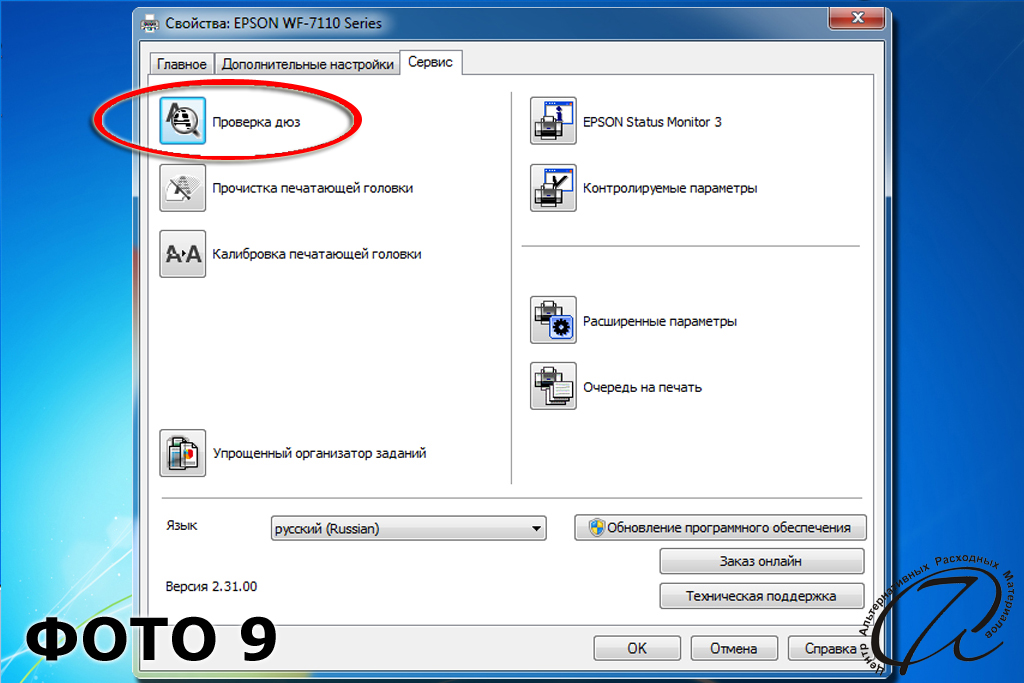Switch to the Дополнительные настройки tab

pyautogui.click(x=308, y=64)
